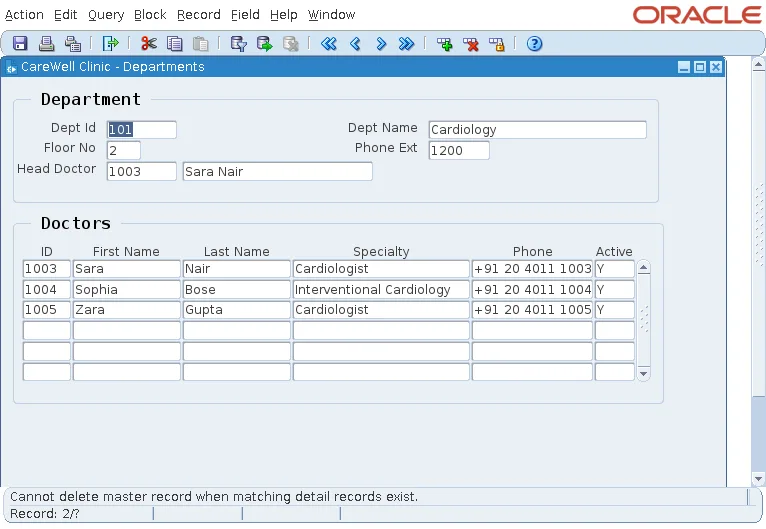Click the main window scroll down arrow
The image size is (766, 529).
pos(758,479)
